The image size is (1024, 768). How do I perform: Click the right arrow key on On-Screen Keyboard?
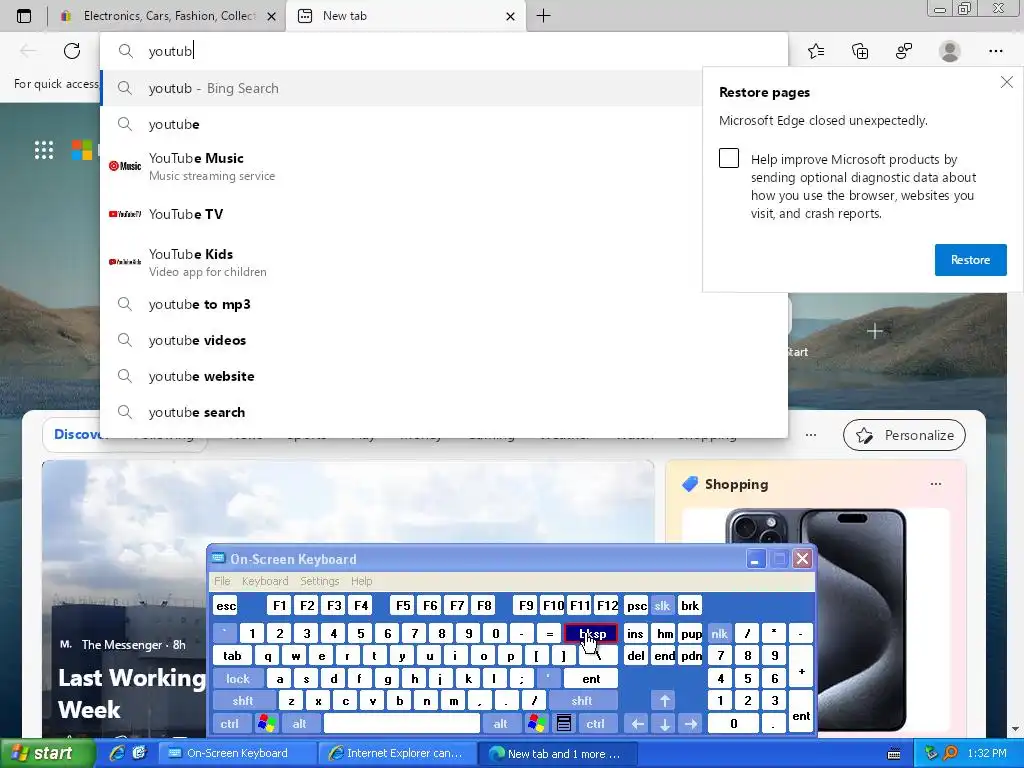click(x=690, y=724)
